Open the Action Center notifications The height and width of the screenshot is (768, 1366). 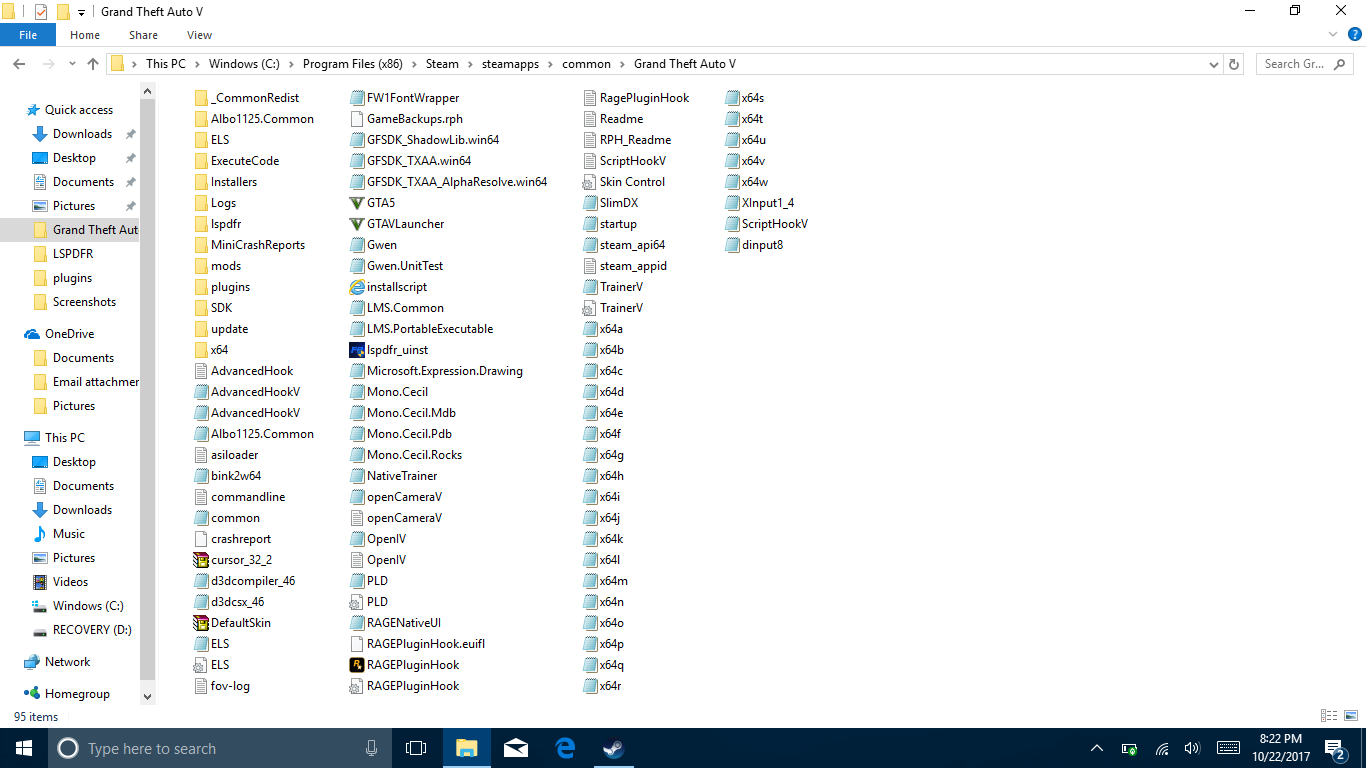point(1334,748)
